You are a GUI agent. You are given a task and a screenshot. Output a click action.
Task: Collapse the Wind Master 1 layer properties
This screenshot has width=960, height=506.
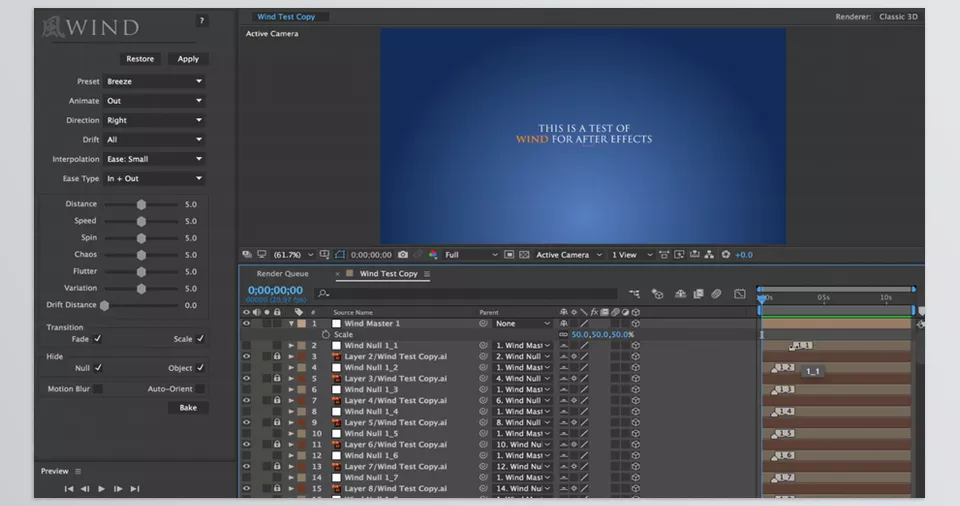click(291, 323)
